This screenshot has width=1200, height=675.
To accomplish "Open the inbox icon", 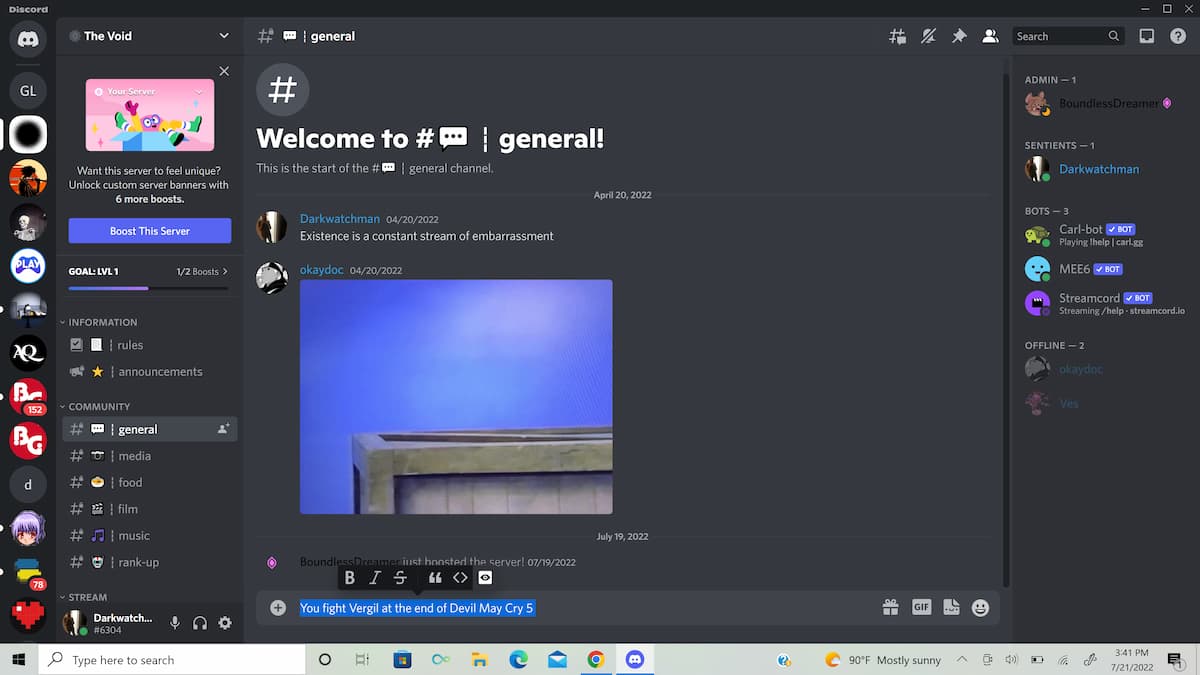I will [1146, 35].
